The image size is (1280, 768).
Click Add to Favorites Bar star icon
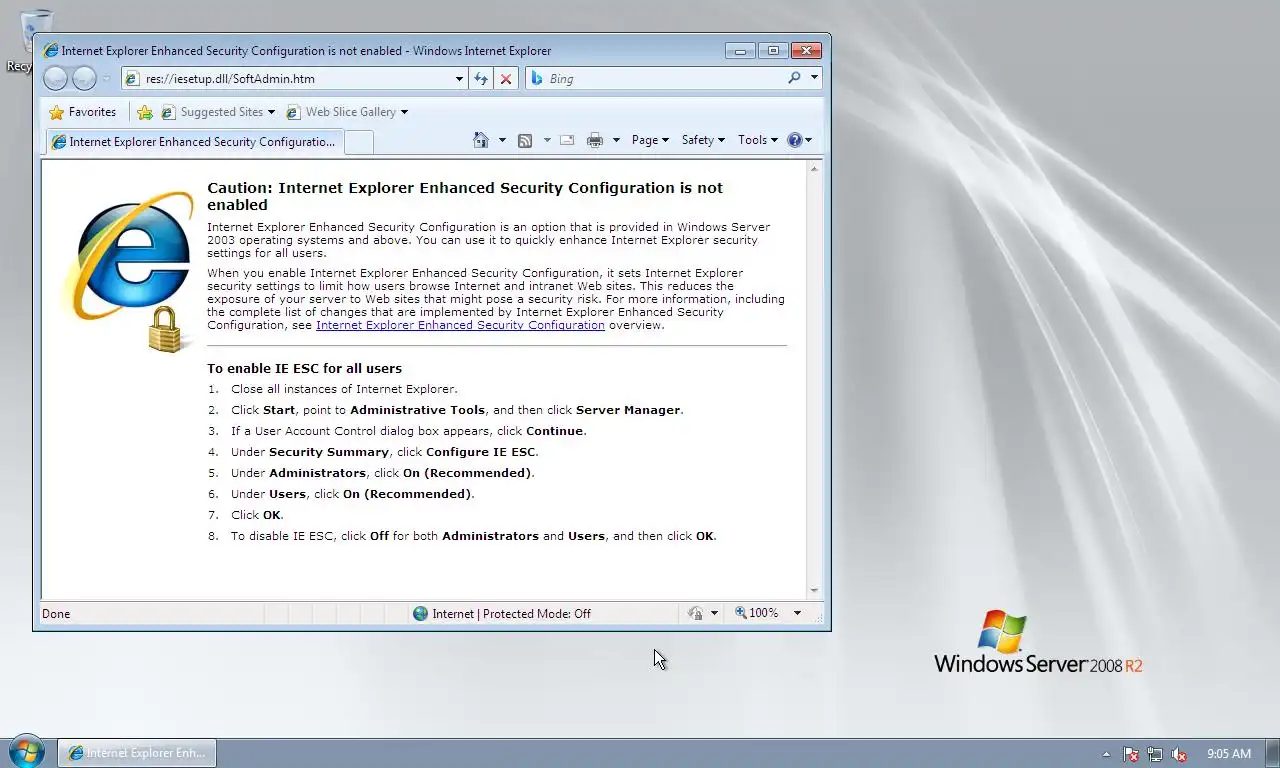145,112
